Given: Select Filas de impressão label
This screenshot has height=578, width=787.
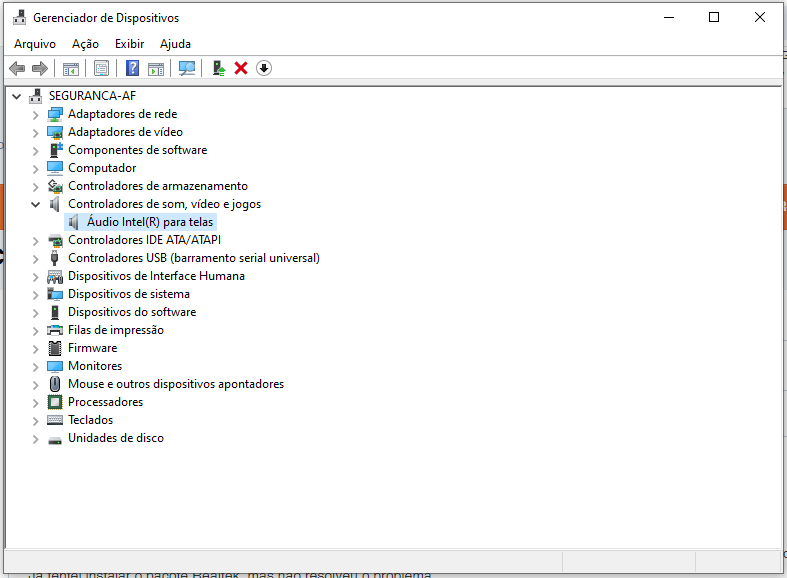Looking at the screenshot, I should (x=116, y=330).
